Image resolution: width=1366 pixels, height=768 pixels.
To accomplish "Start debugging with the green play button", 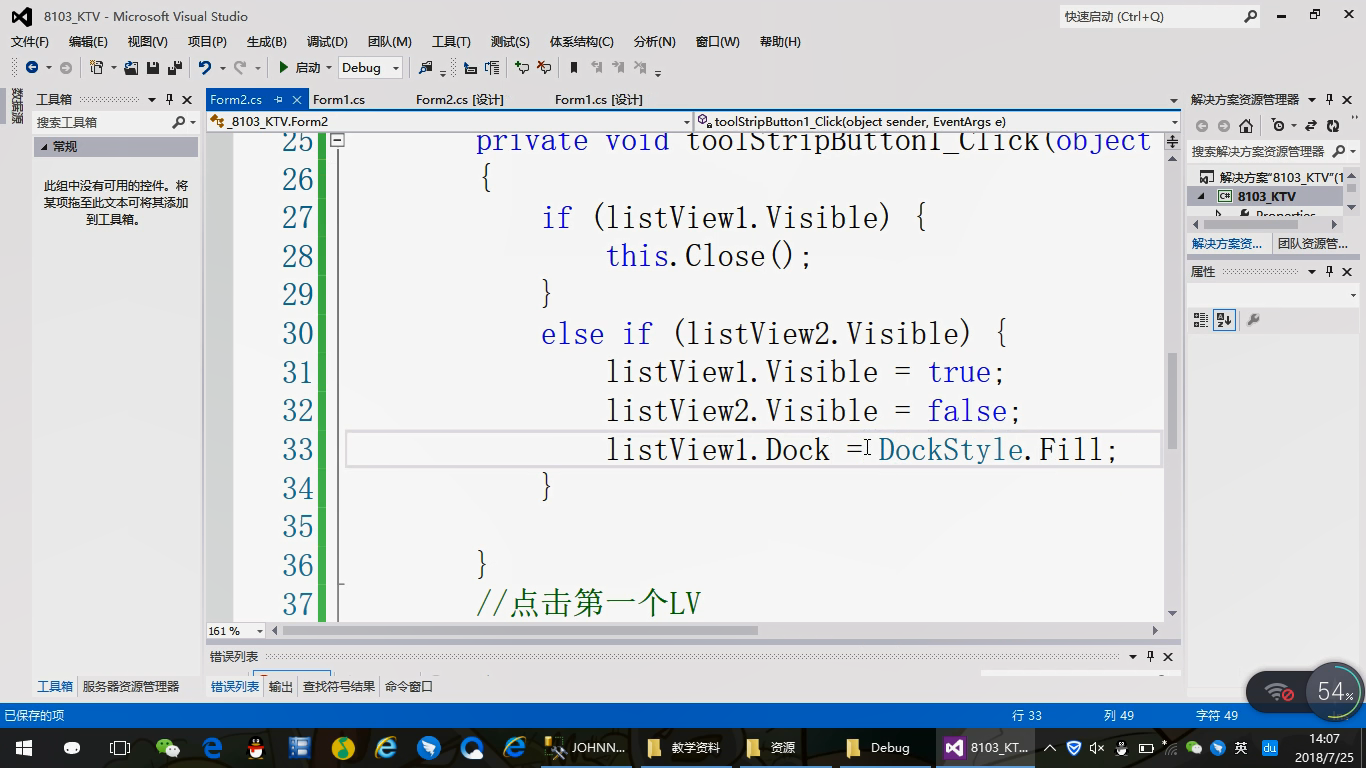I will pos(284,68).
